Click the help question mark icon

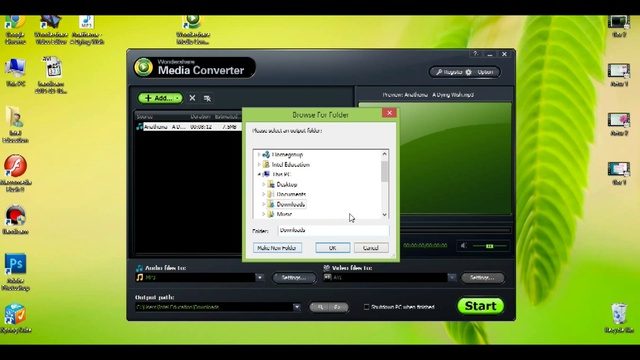coord(475,53)
